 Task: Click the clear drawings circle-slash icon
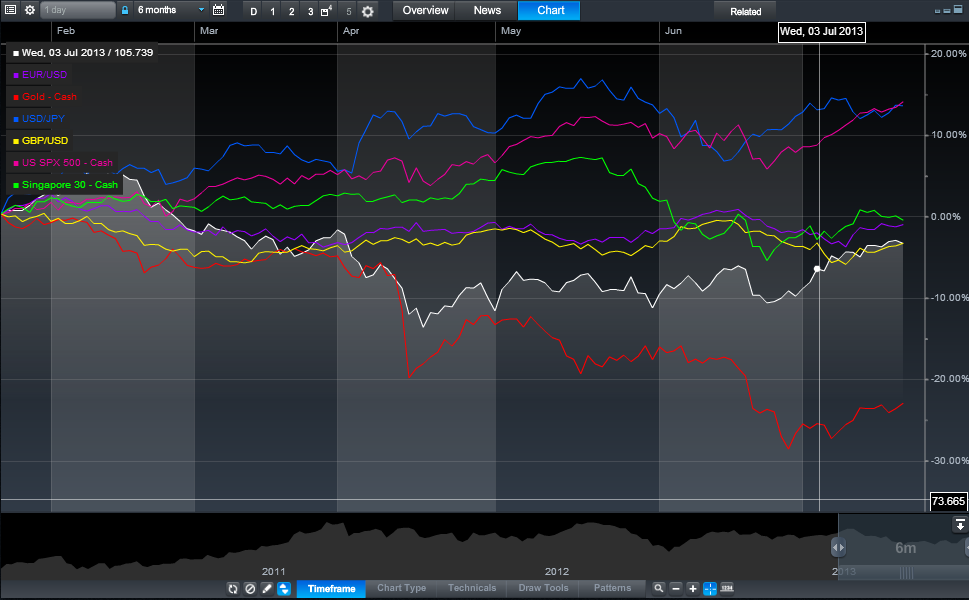(250, 589)
